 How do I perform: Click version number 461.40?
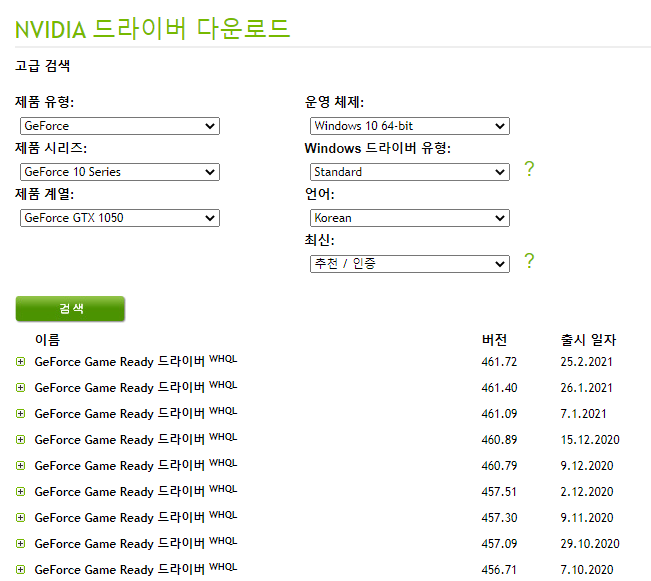[499, 388]
